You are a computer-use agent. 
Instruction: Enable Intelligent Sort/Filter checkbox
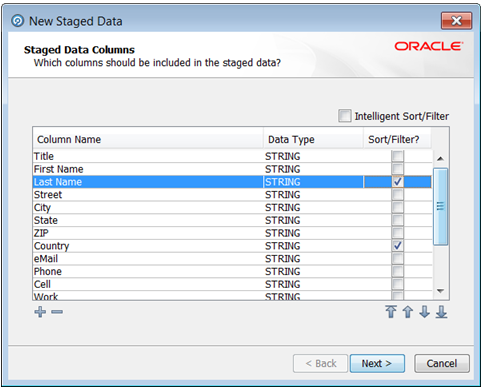(345, 116)
